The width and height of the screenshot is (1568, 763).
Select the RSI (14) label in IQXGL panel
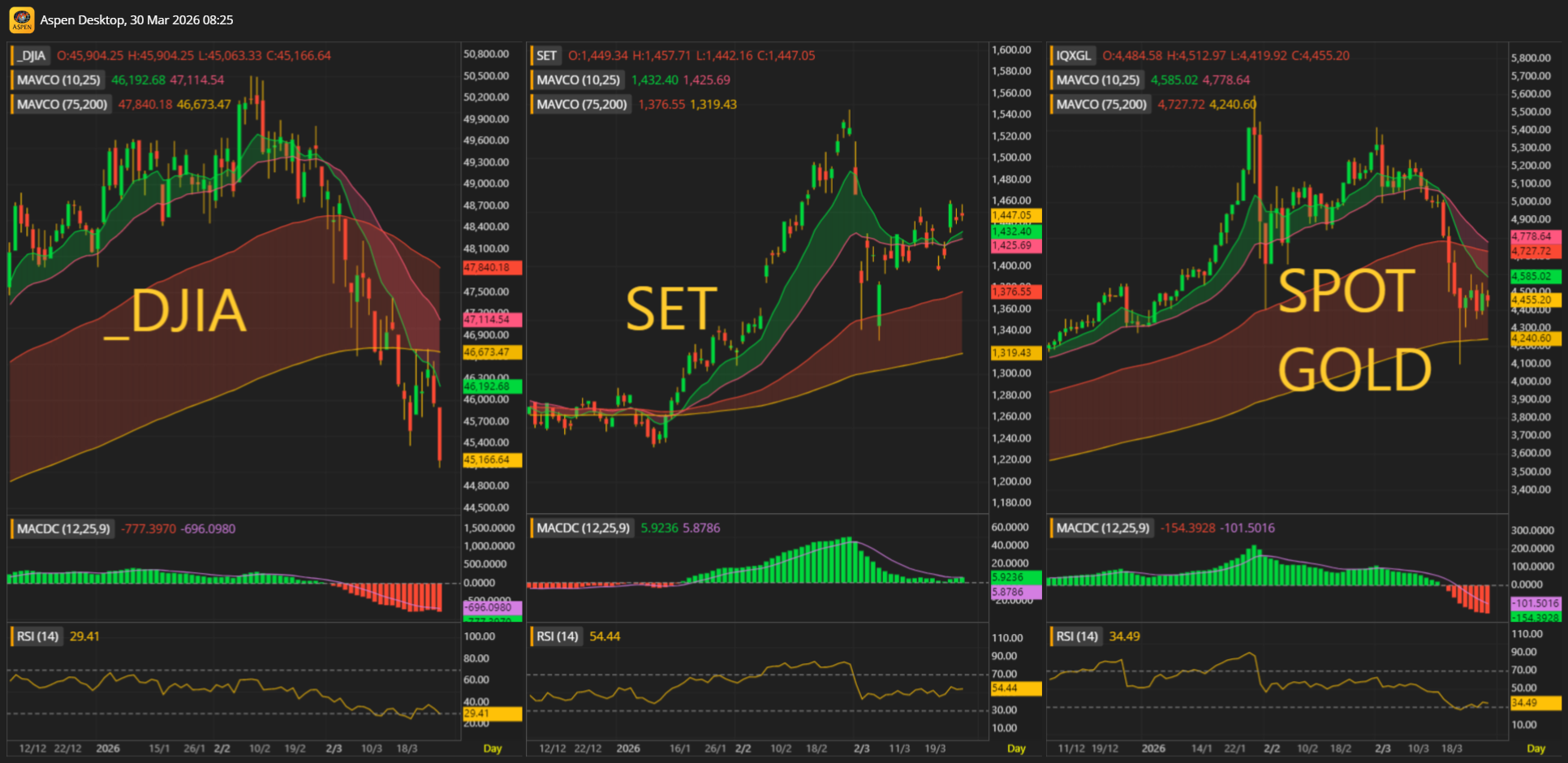(x=1077, y=636)
